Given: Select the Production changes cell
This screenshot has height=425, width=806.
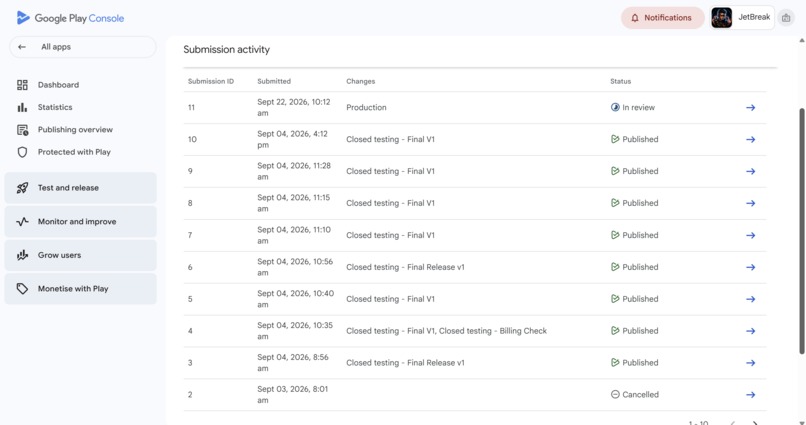Looking at the screenshot, I should (366, 107).
